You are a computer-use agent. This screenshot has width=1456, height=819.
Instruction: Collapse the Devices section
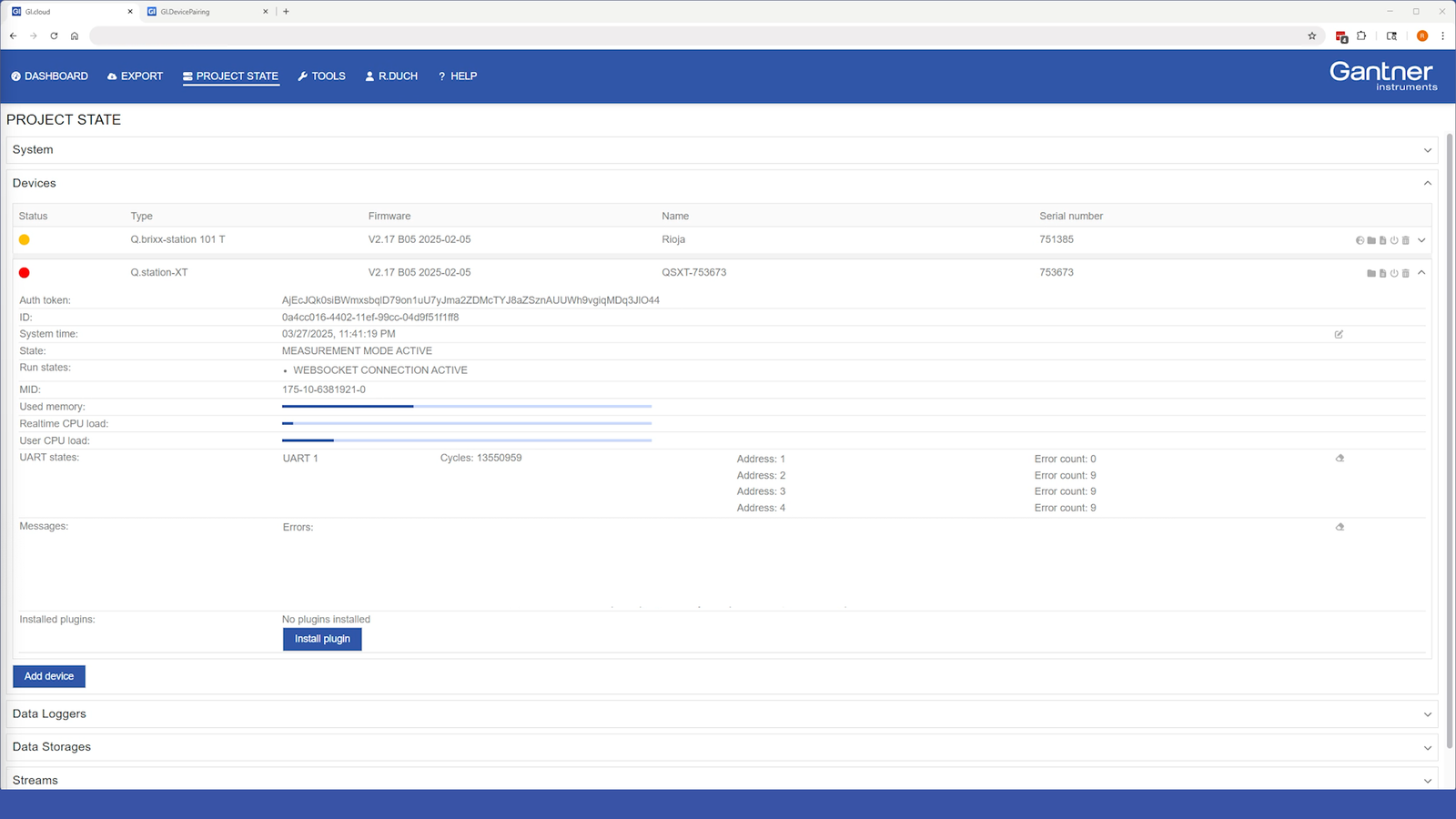coord(1427,183)
